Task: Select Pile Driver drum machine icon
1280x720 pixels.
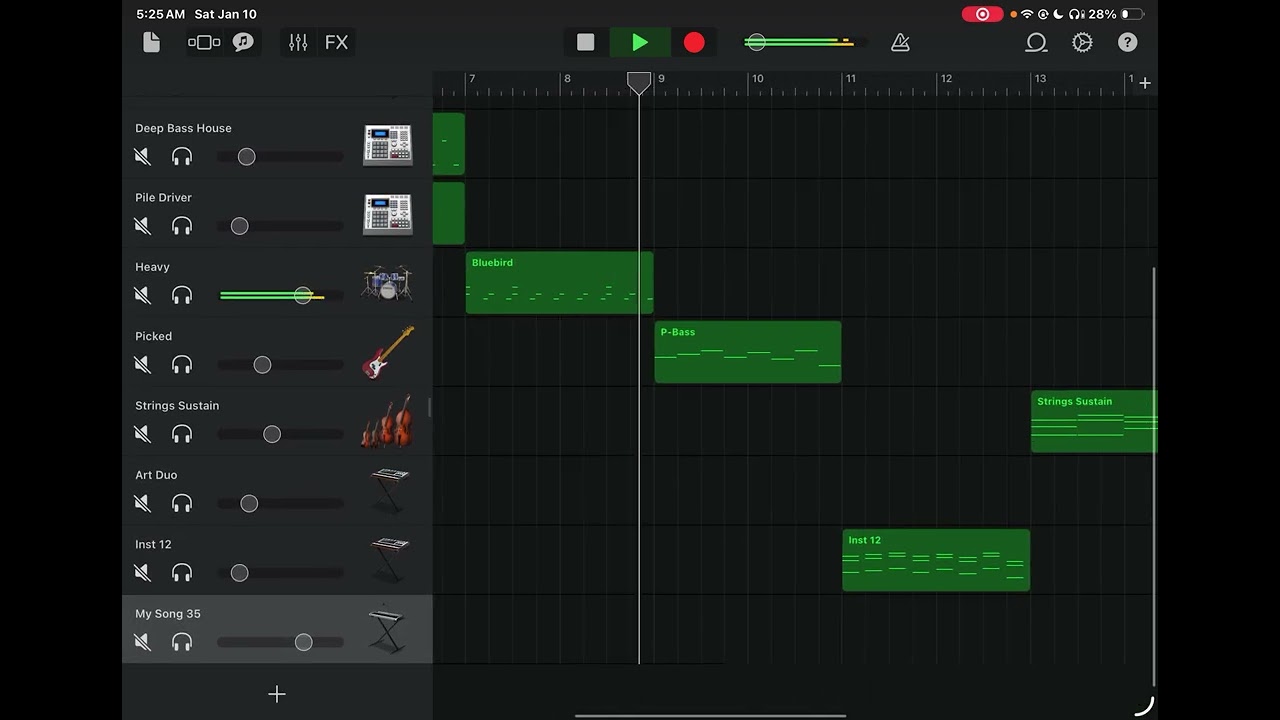Action: tap(388, 215)
